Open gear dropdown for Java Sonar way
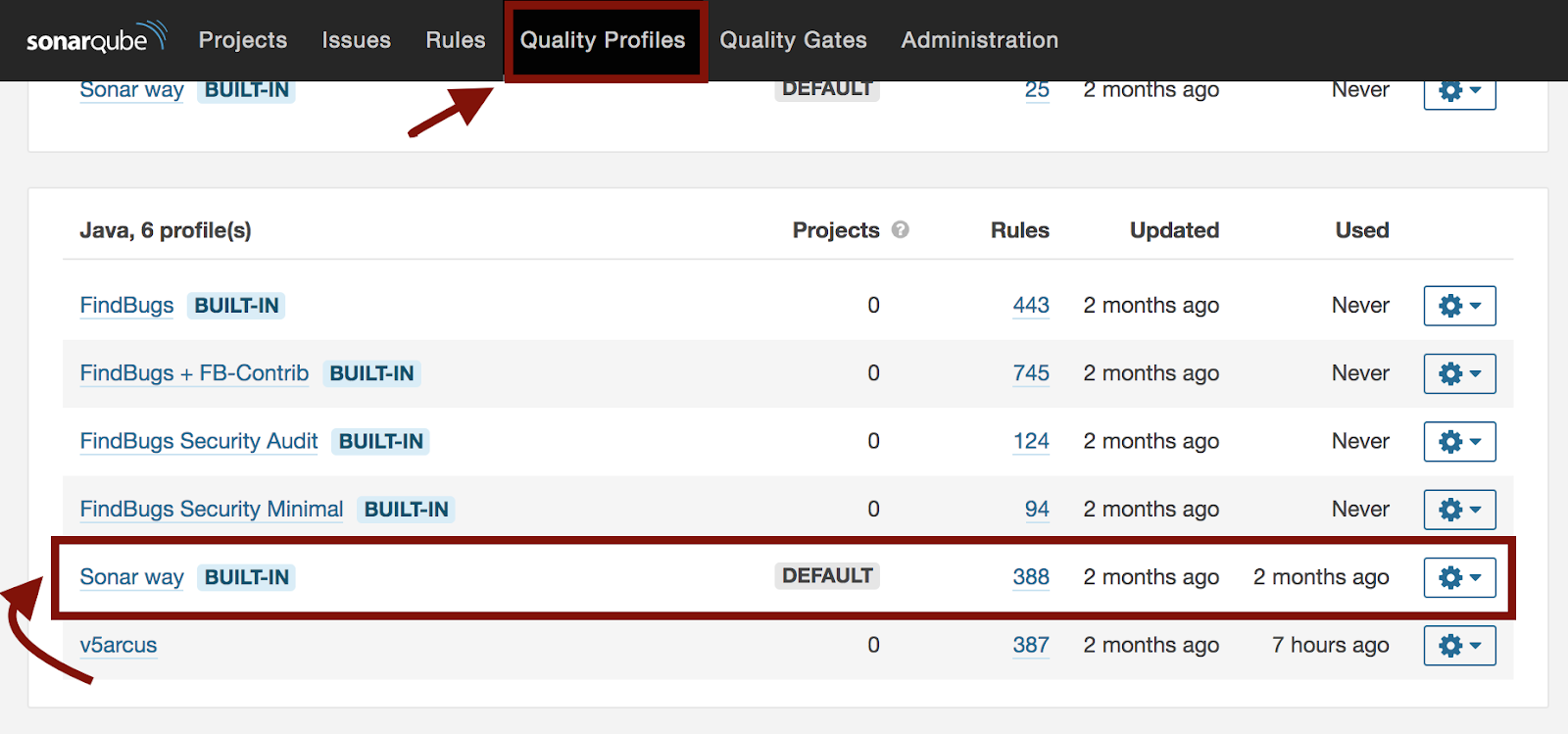The width and height of the screenshot is (1568, 734). pos(1459,577)
